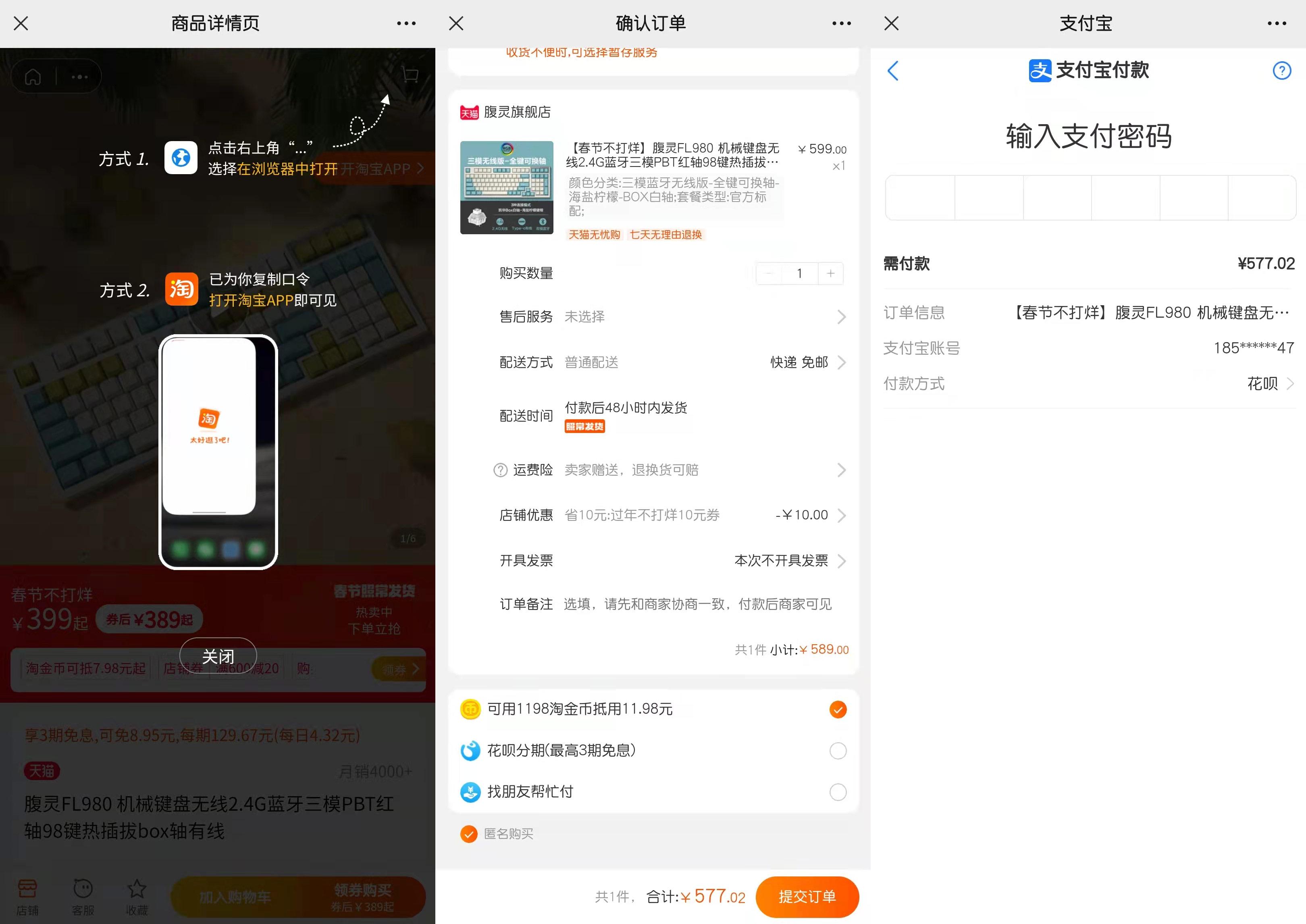Click the 小计 ¥589.00 subtotal
Viewport: 1306px width, 924px height.
pos(809,650)
